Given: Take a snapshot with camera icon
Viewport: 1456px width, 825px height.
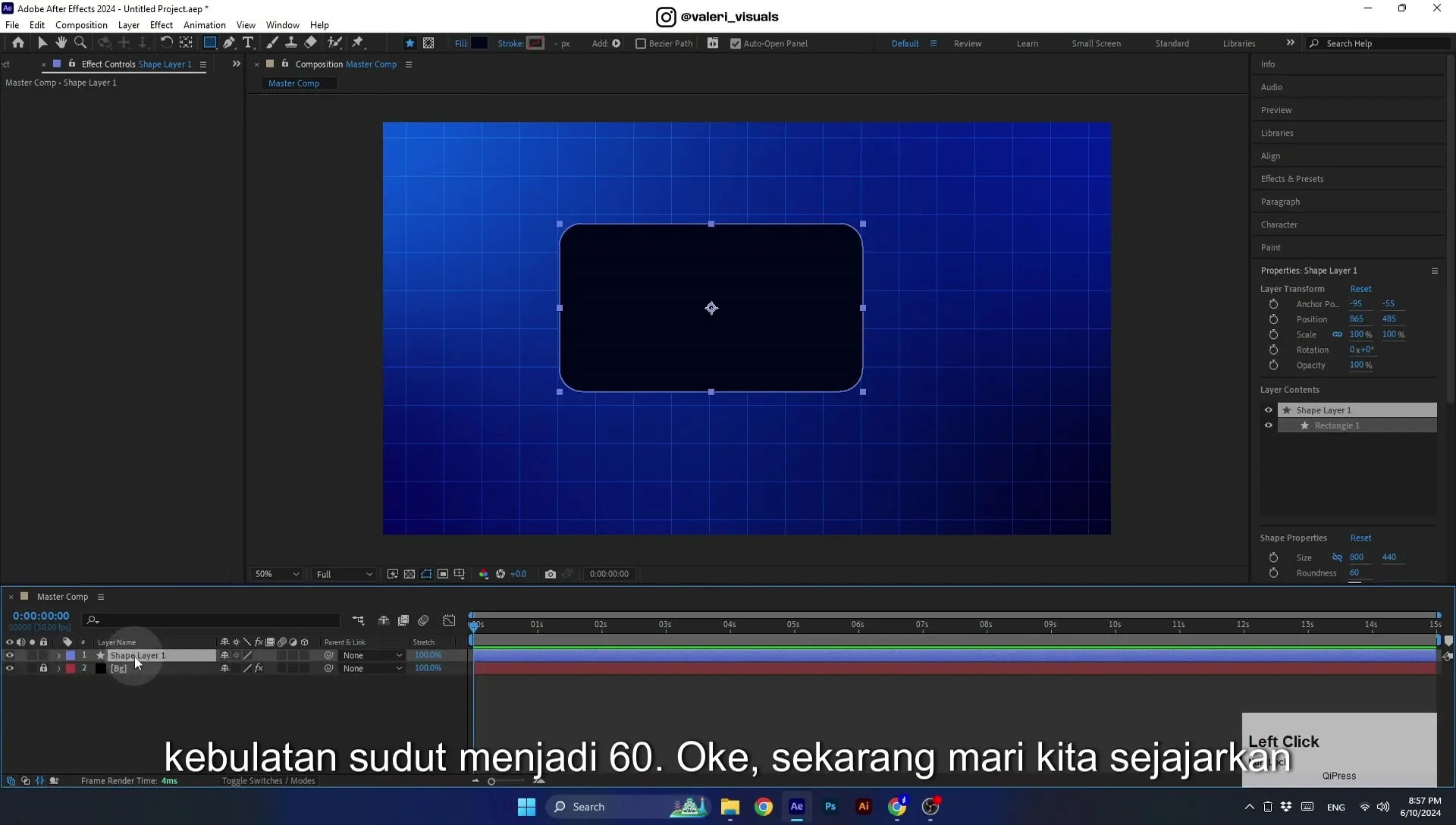Looking at the screenshot, I should (x=551, y=574).
